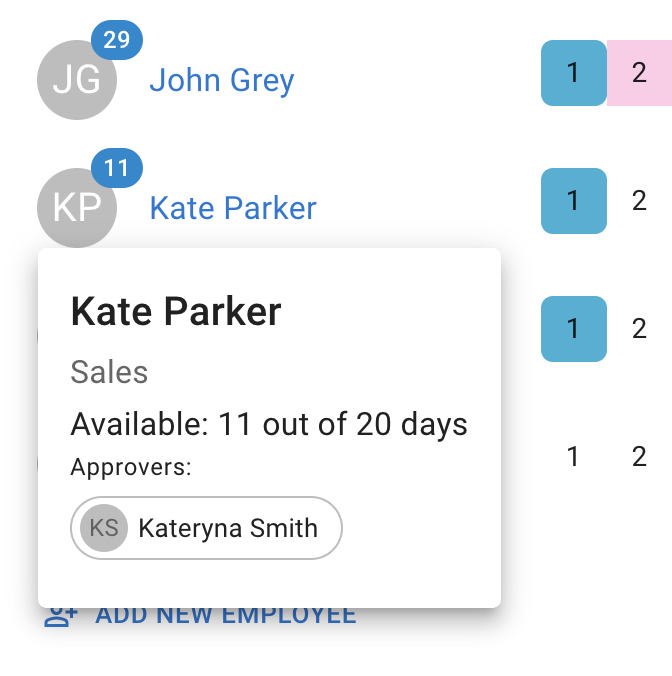Click the 'Approvers:' label in popup
The image size is (672, 676).
point(131,467)
